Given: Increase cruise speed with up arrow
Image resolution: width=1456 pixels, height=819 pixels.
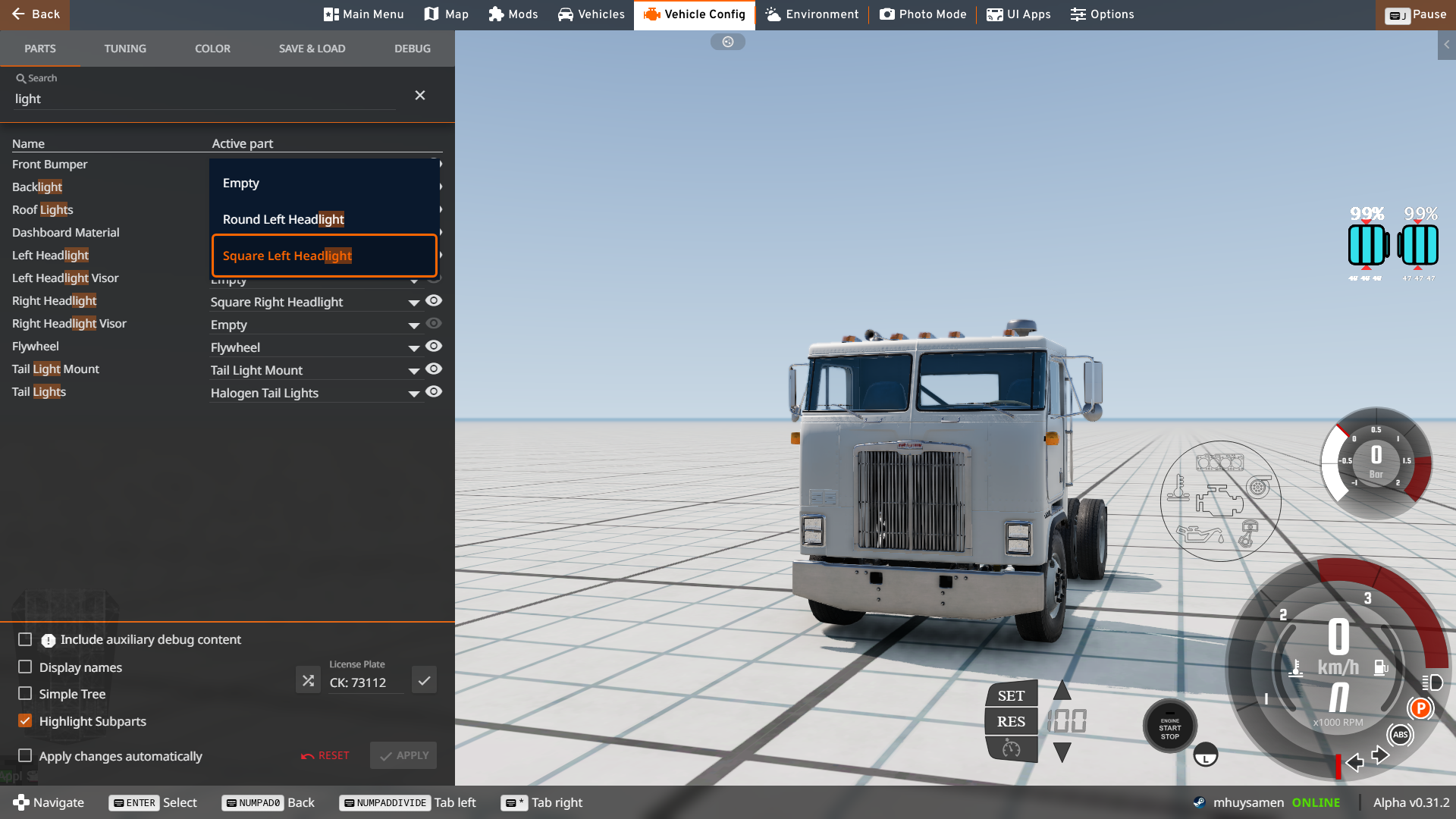Looking at the screenshot, I should 1062,690.
